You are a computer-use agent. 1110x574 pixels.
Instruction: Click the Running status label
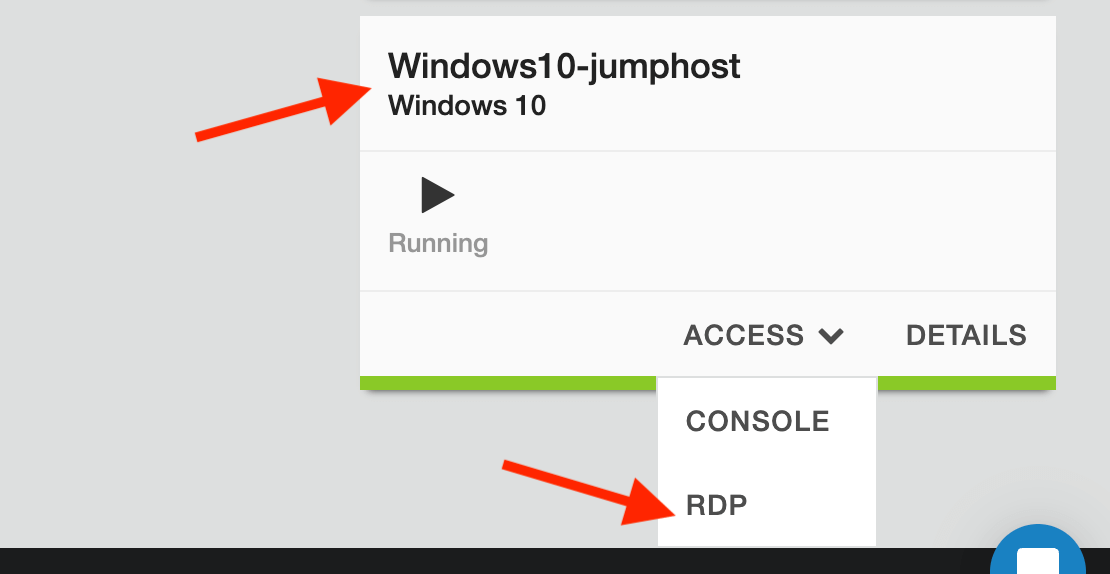438,243
